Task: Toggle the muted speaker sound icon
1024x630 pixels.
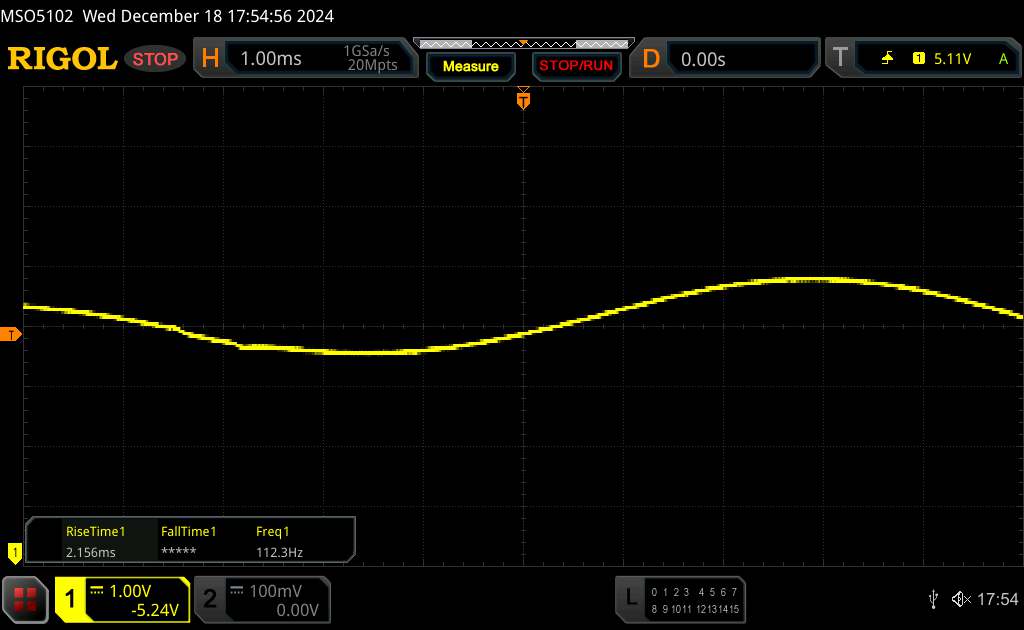Action: (x=961, y=599)
